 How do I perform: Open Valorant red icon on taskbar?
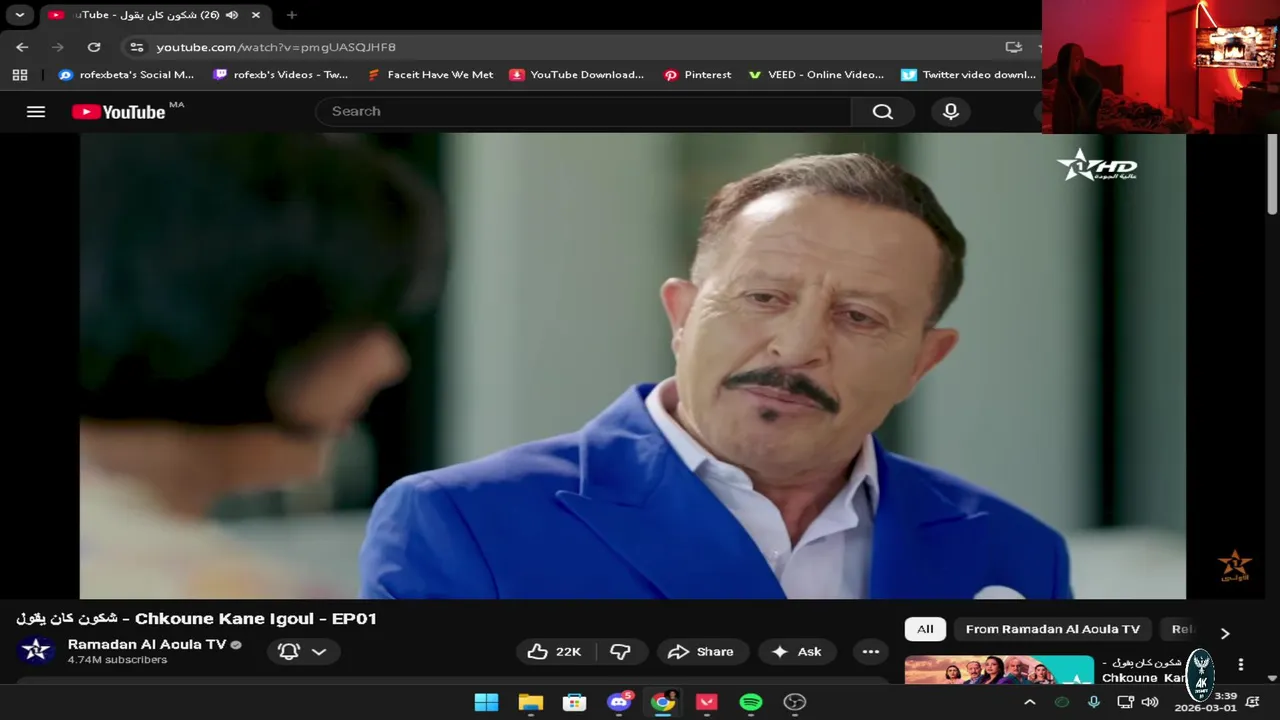pos(707,703)
